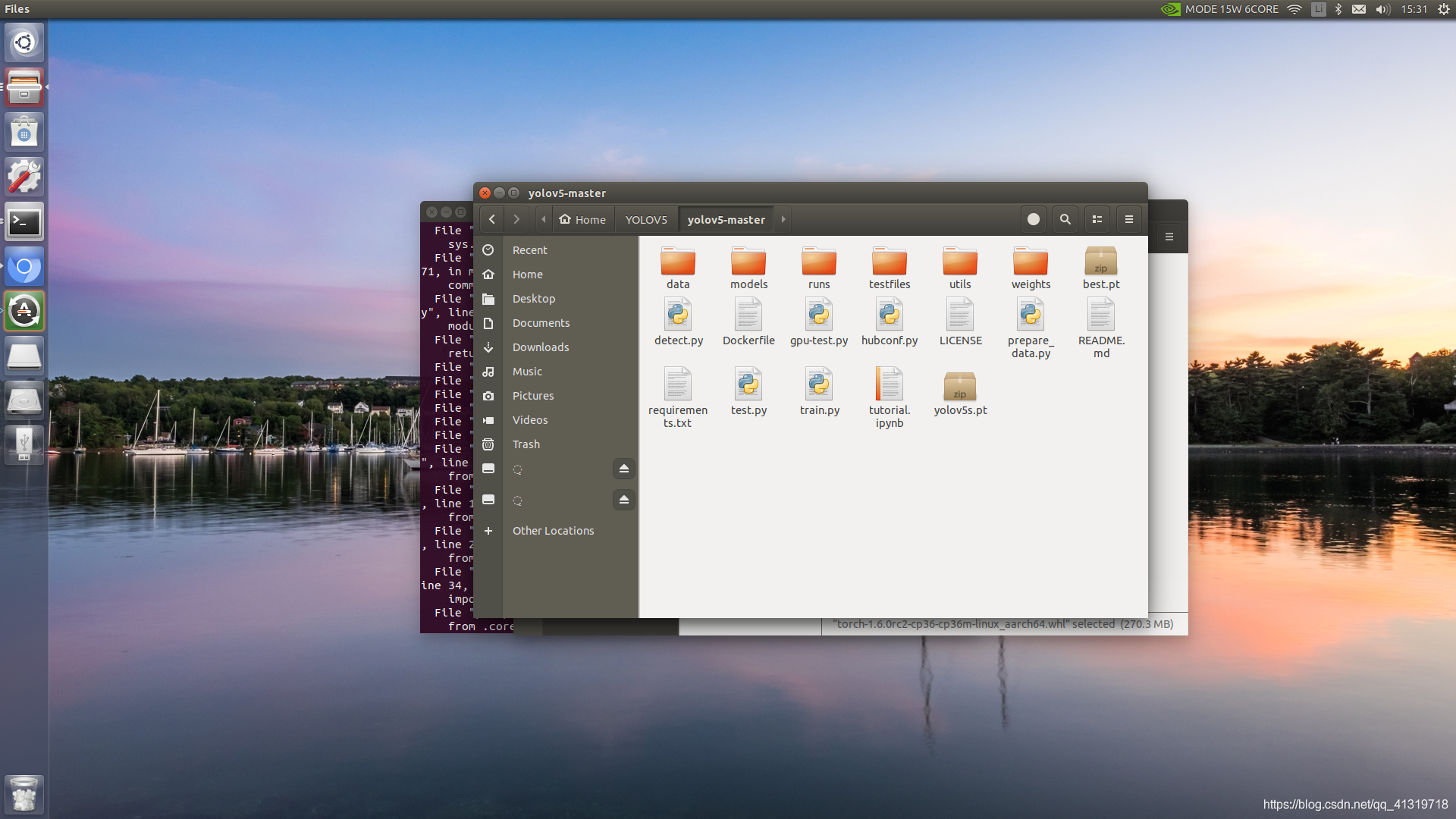The image size is (1456, 819).
Task: Open the volume indicator in top panel
Action: 1382,9
